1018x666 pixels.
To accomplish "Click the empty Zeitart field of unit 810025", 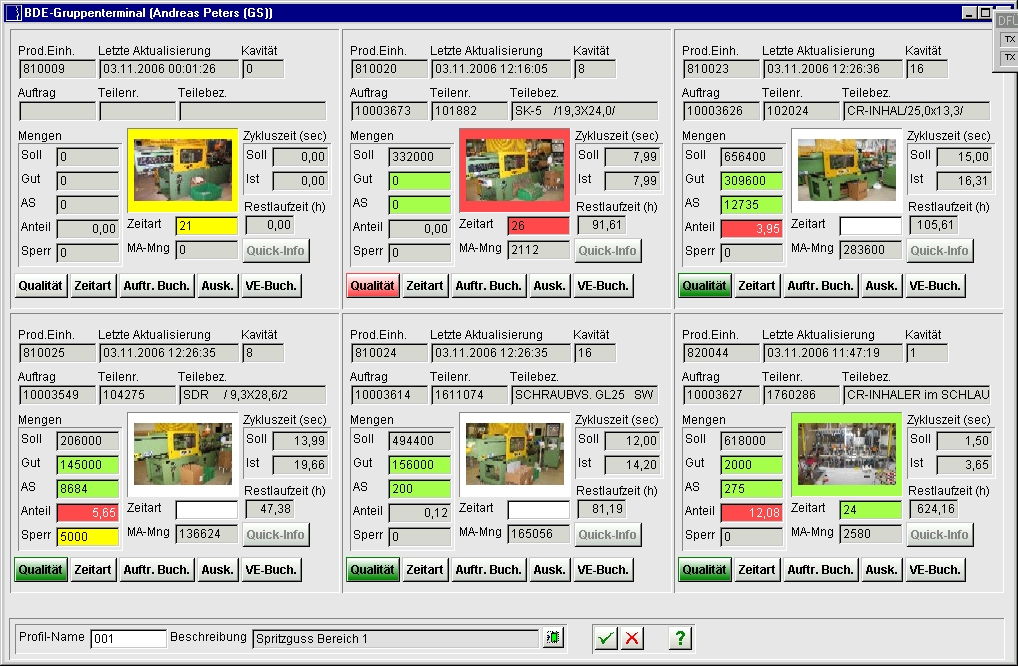I will tap(206, 510).
